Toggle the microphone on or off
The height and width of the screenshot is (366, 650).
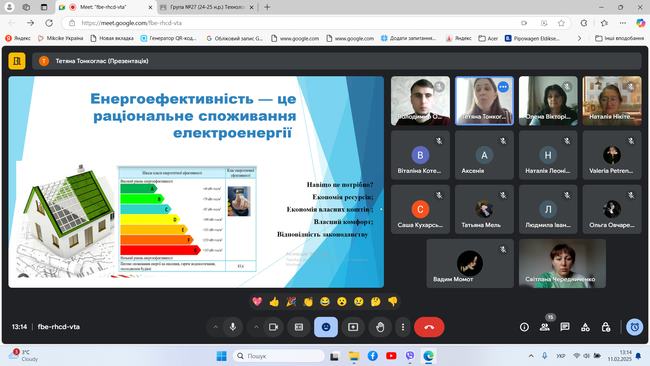coord(233,327)
